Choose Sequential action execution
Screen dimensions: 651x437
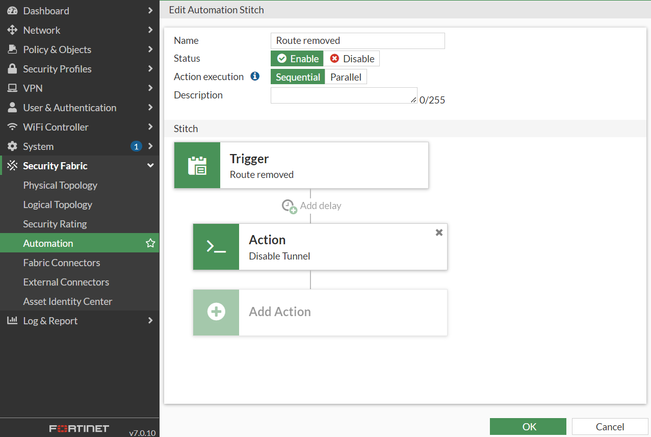298,77
